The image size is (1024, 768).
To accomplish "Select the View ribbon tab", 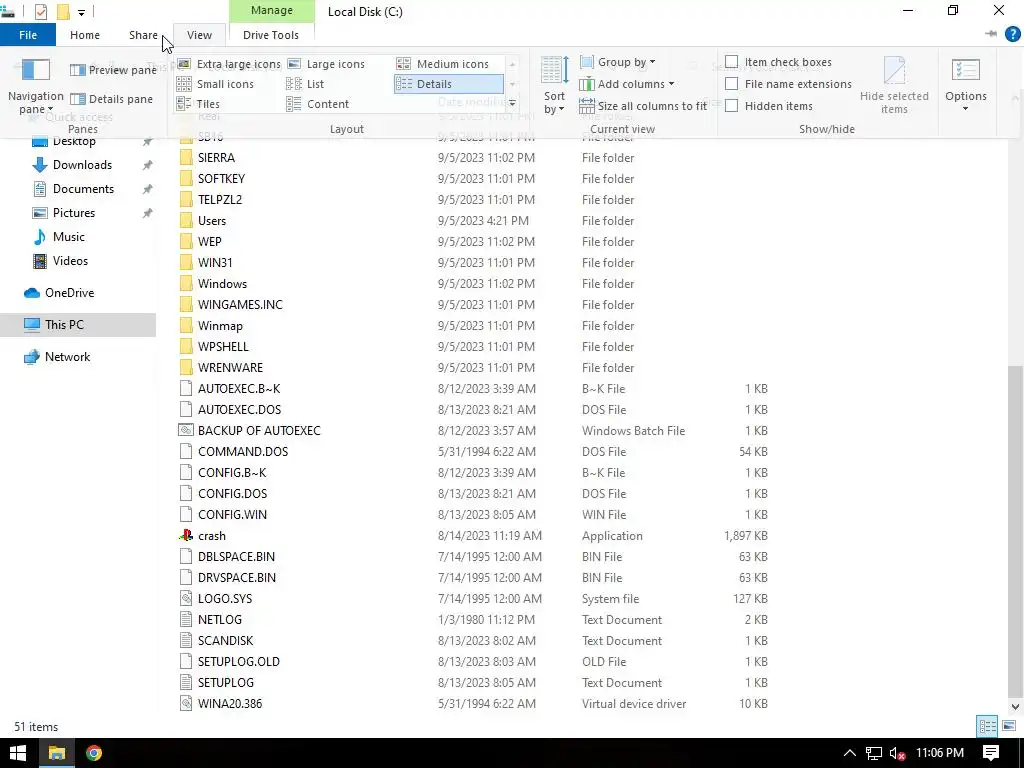I will (199, 35).
